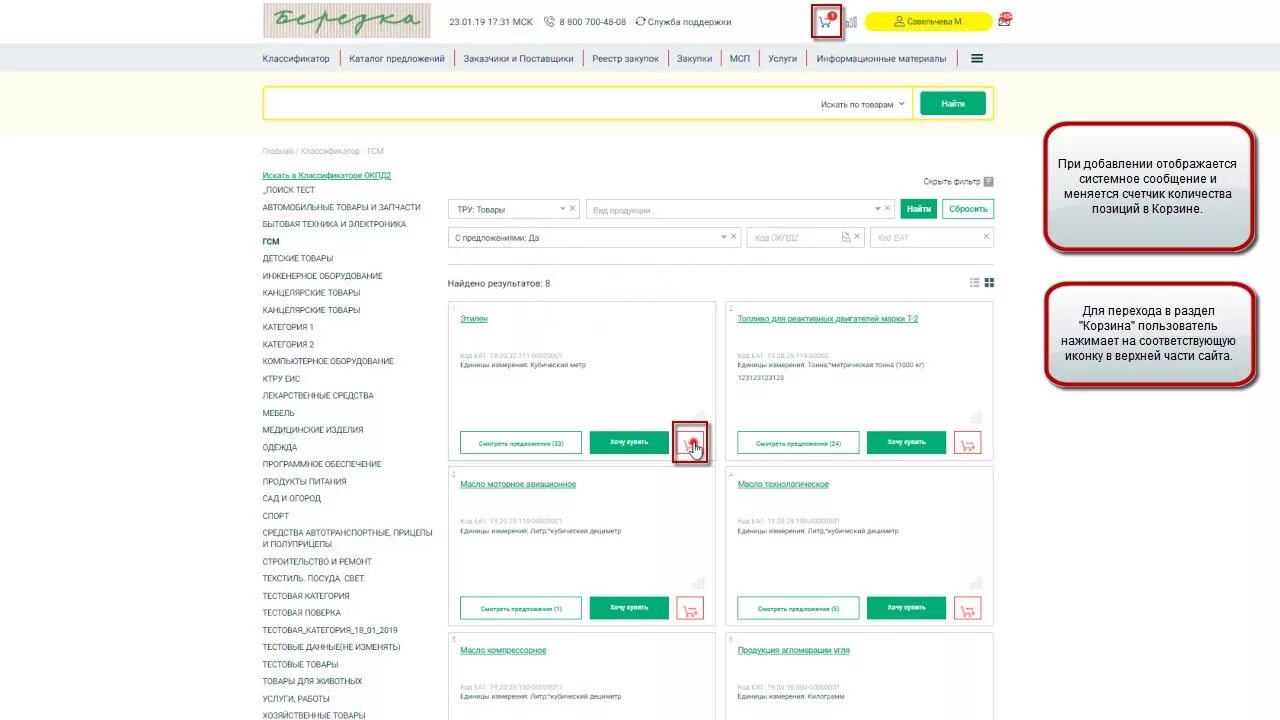Image resolution: width=1280 pixels, height=720 pixels.
Task: Click the Найти button in top search bar
Action: [x=953, y=103]
